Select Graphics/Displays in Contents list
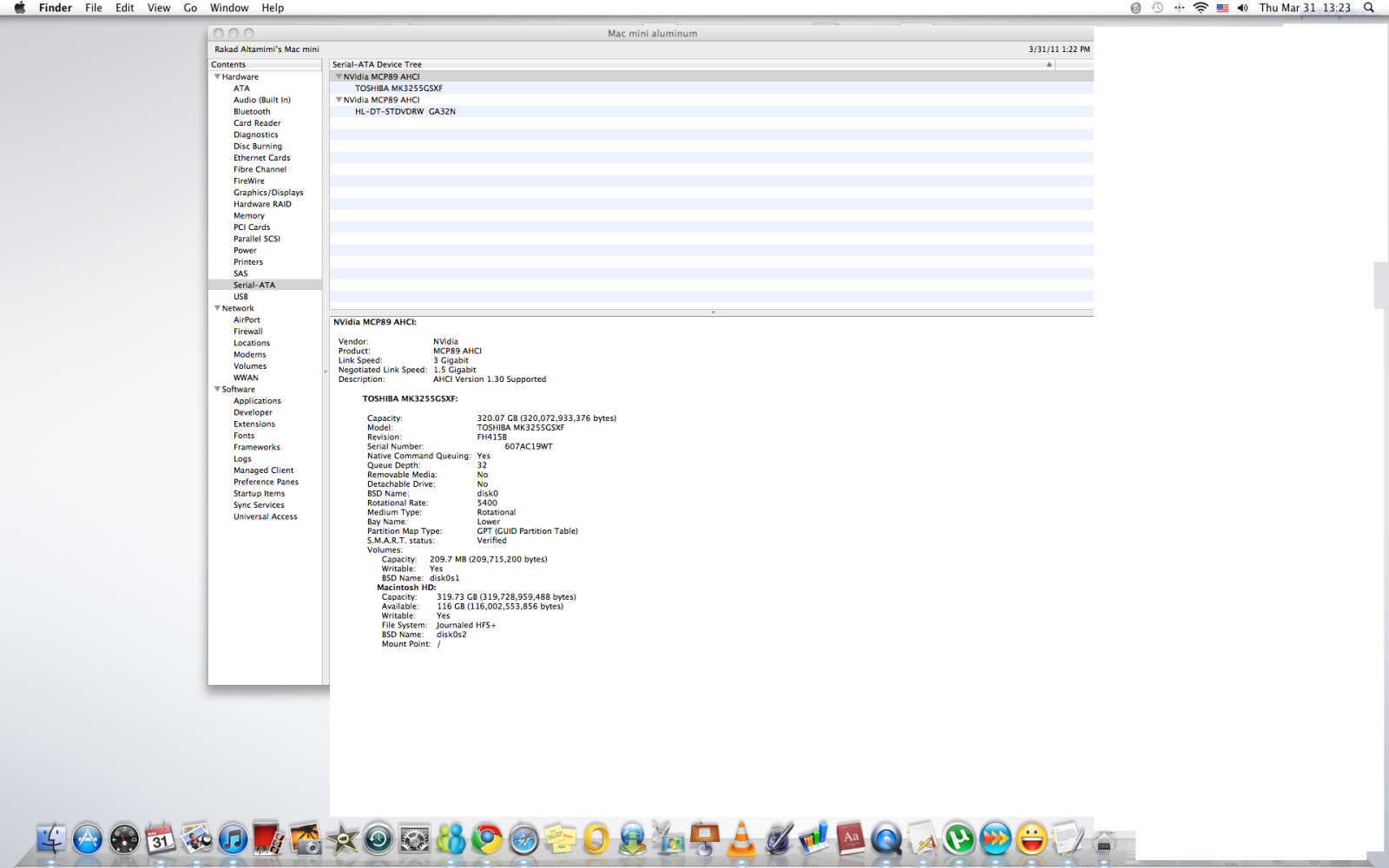Screen dimensions: 1389x868 click(x=268, y=193)
